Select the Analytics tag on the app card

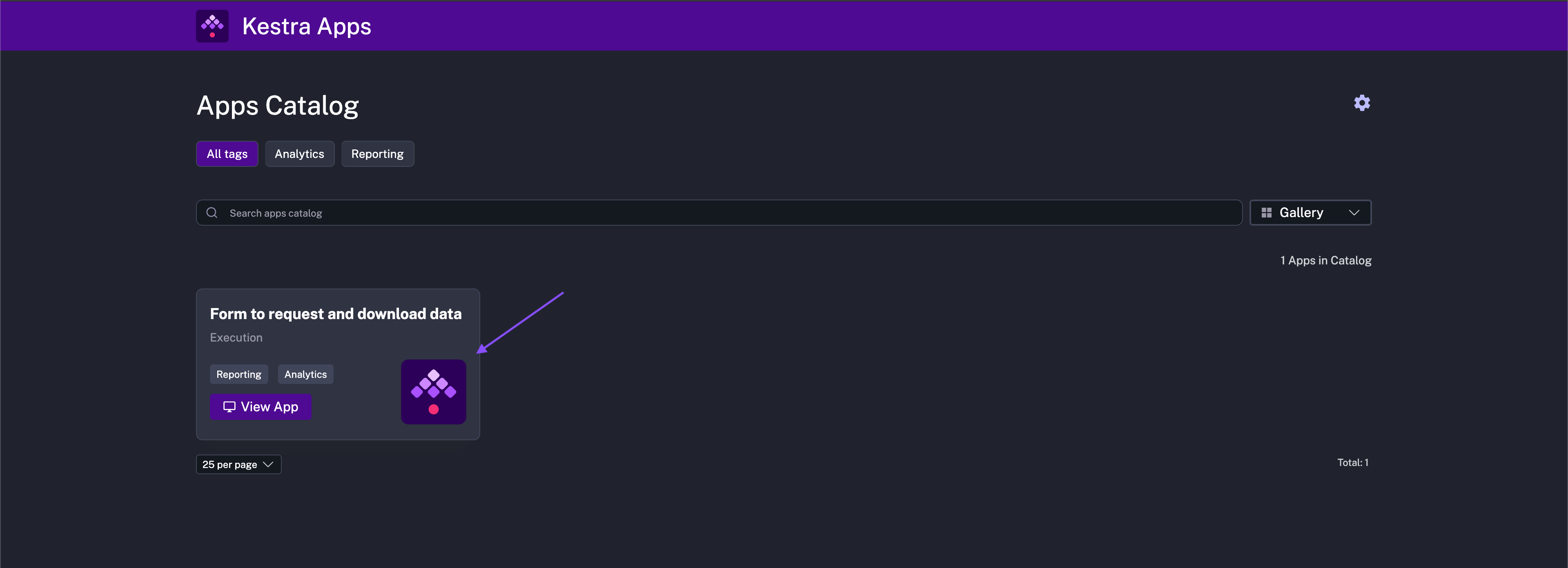[305, 374]
